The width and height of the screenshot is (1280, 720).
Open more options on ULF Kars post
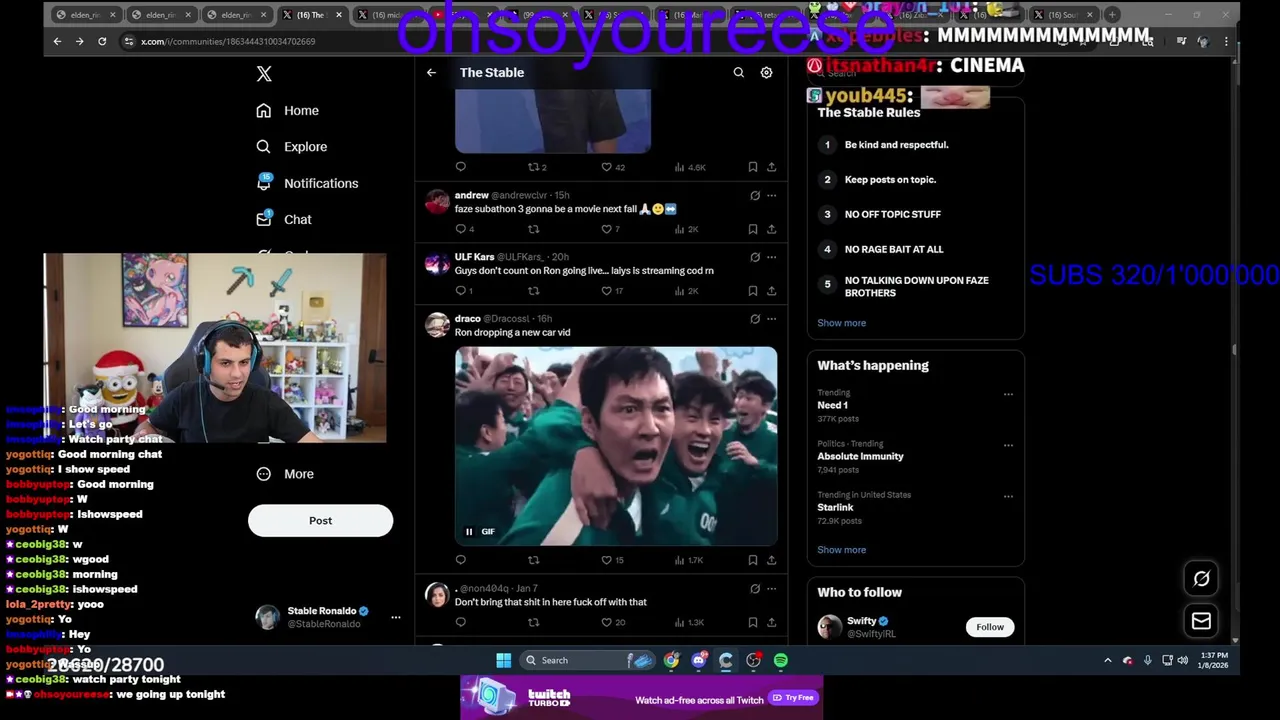point(771,257)
